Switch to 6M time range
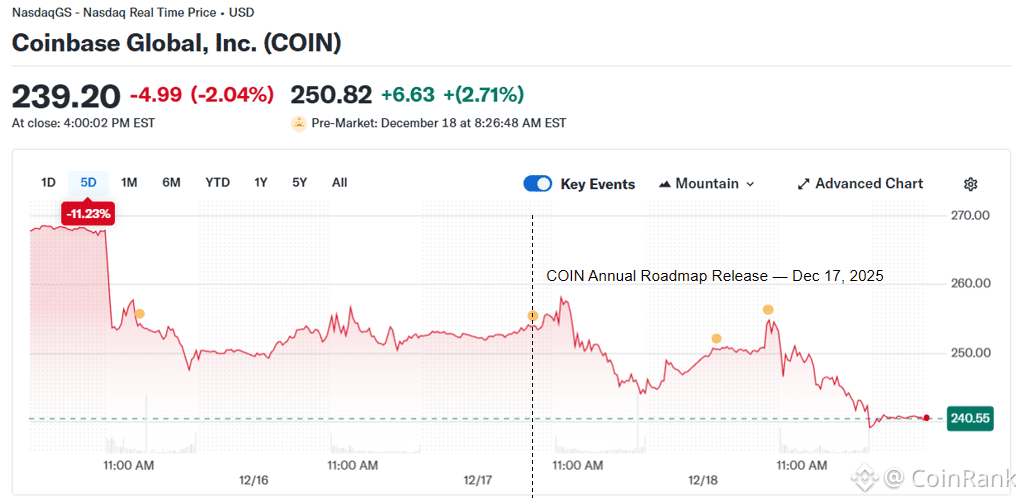Viewport: 1024px width, 503px height. pos(171,182)
